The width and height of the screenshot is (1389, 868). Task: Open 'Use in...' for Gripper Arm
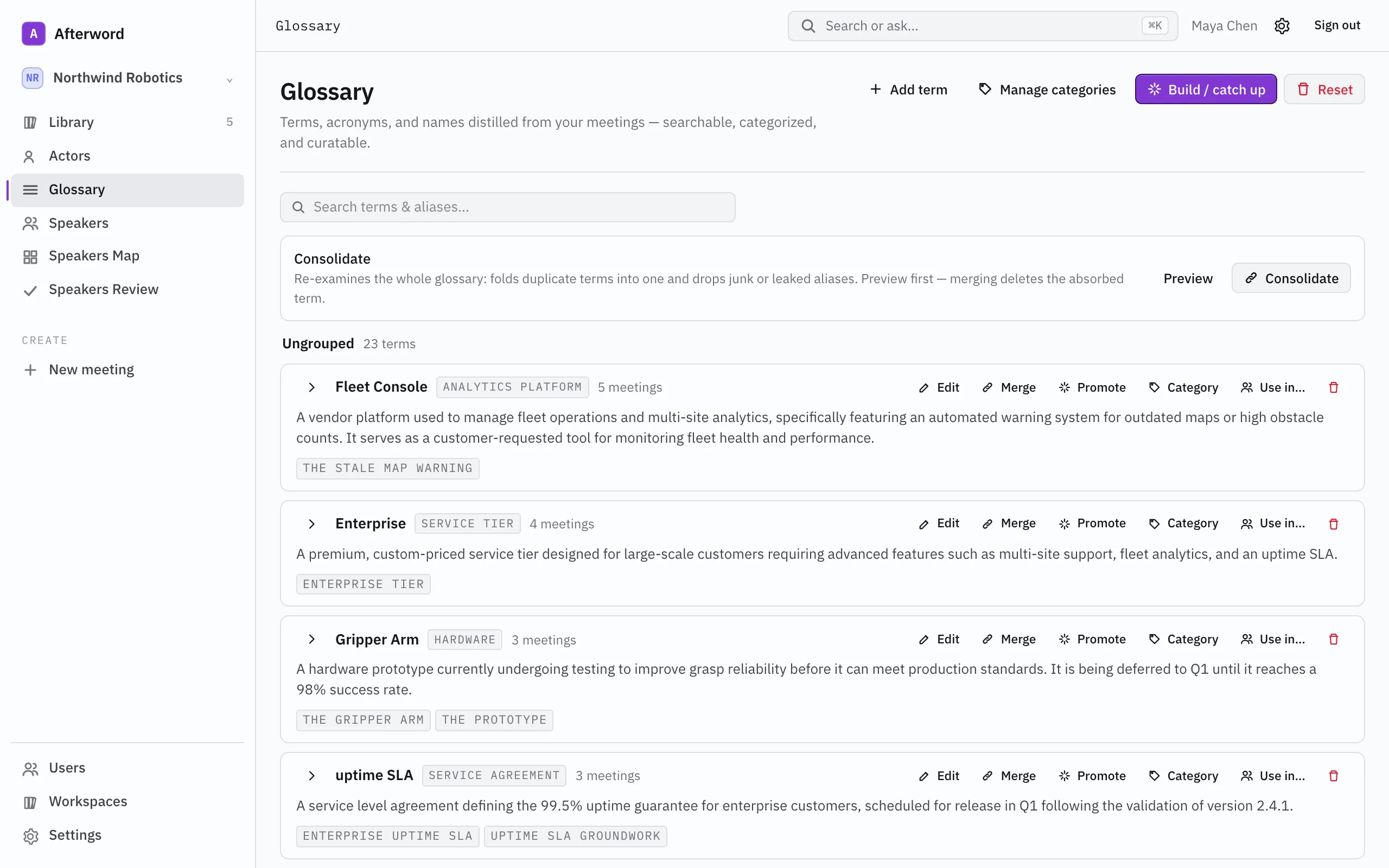[x=1273, y=639]
